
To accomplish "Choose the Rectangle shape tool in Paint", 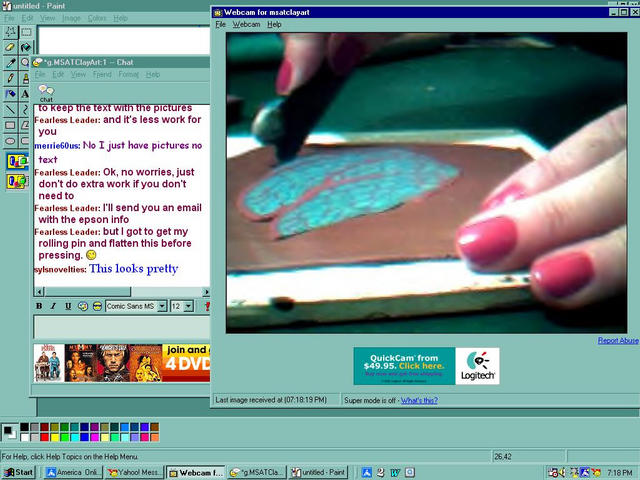I will [10, 125].
